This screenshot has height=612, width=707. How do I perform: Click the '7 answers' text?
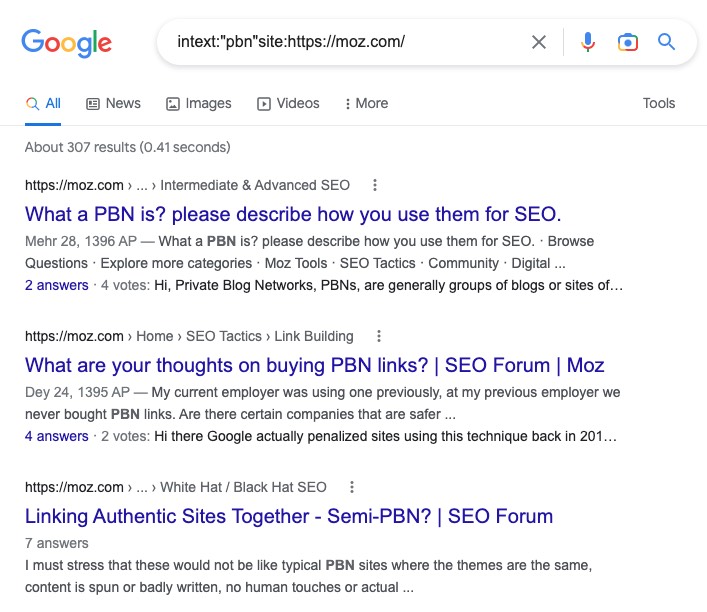click(56, 543)
